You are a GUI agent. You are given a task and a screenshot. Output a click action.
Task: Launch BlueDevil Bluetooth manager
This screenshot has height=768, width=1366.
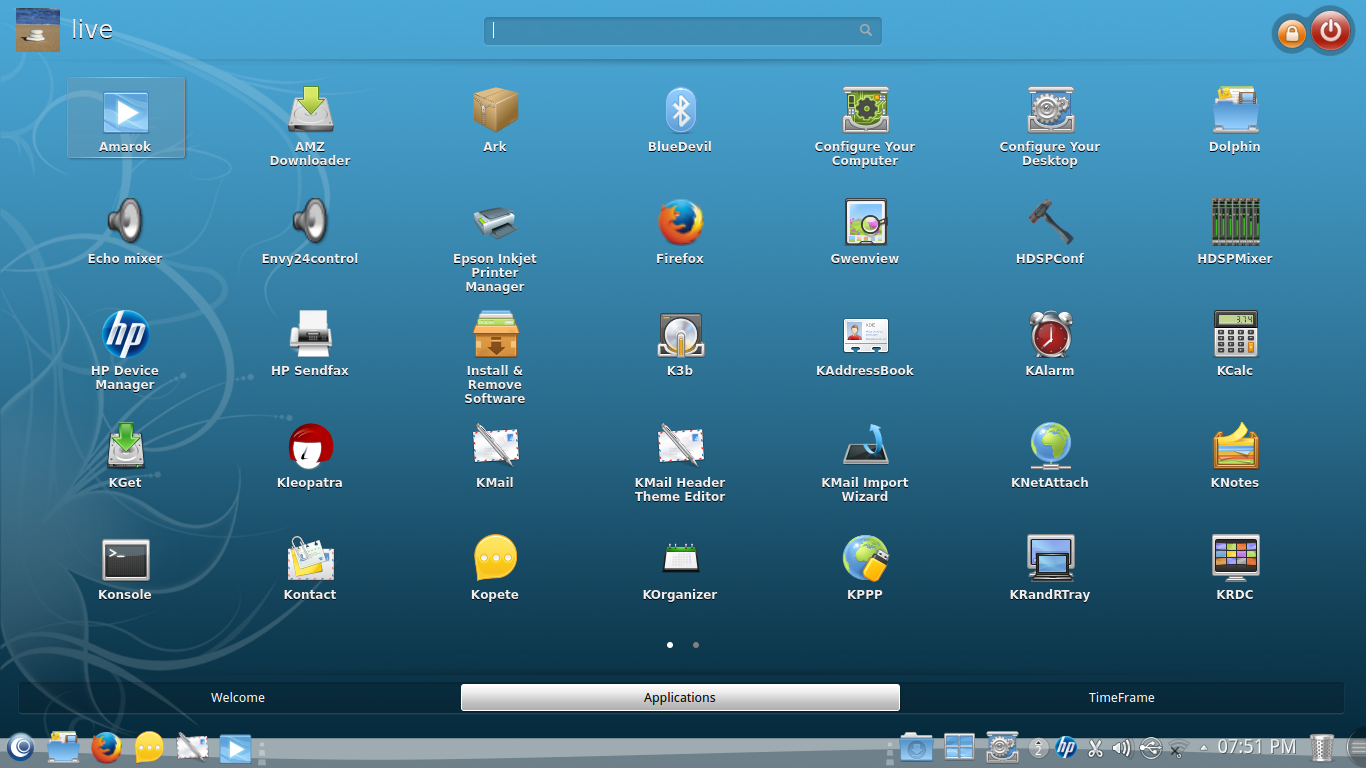tap(680, 118)
